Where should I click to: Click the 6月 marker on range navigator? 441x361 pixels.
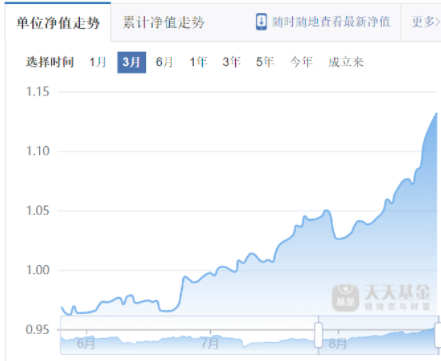86,343
